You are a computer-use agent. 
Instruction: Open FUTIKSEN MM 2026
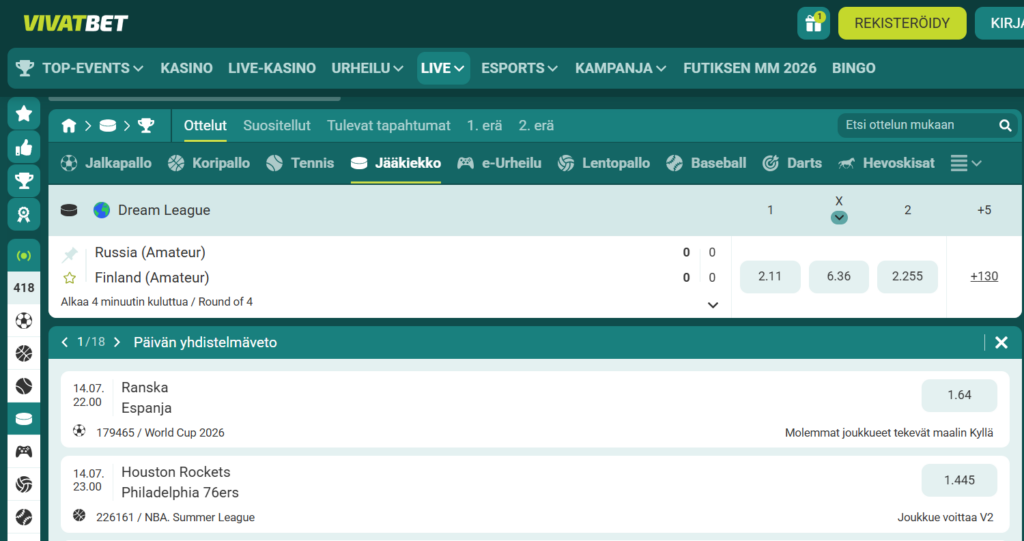(x=750, y=68)
